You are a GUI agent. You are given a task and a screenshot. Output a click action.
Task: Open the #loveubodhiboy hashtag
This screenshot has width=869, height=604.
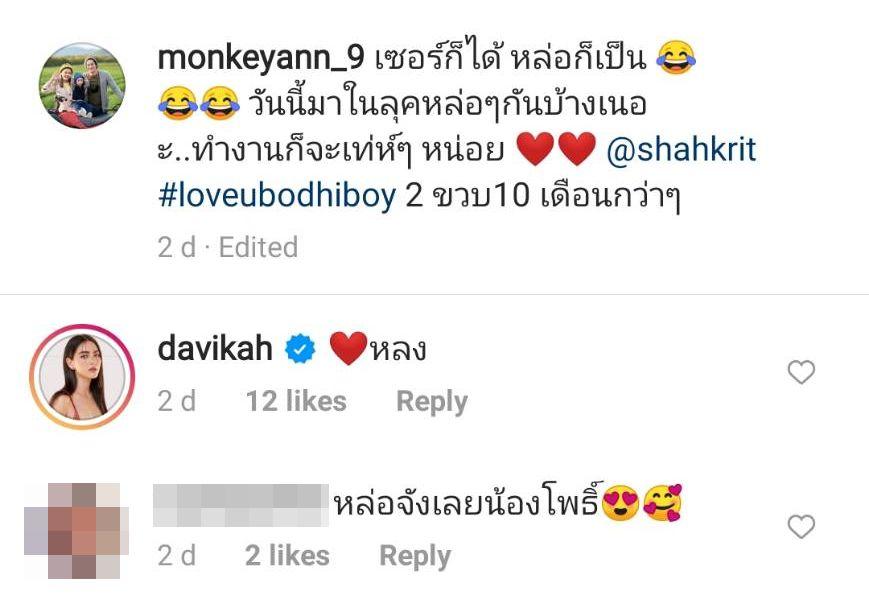coord(277,195)
